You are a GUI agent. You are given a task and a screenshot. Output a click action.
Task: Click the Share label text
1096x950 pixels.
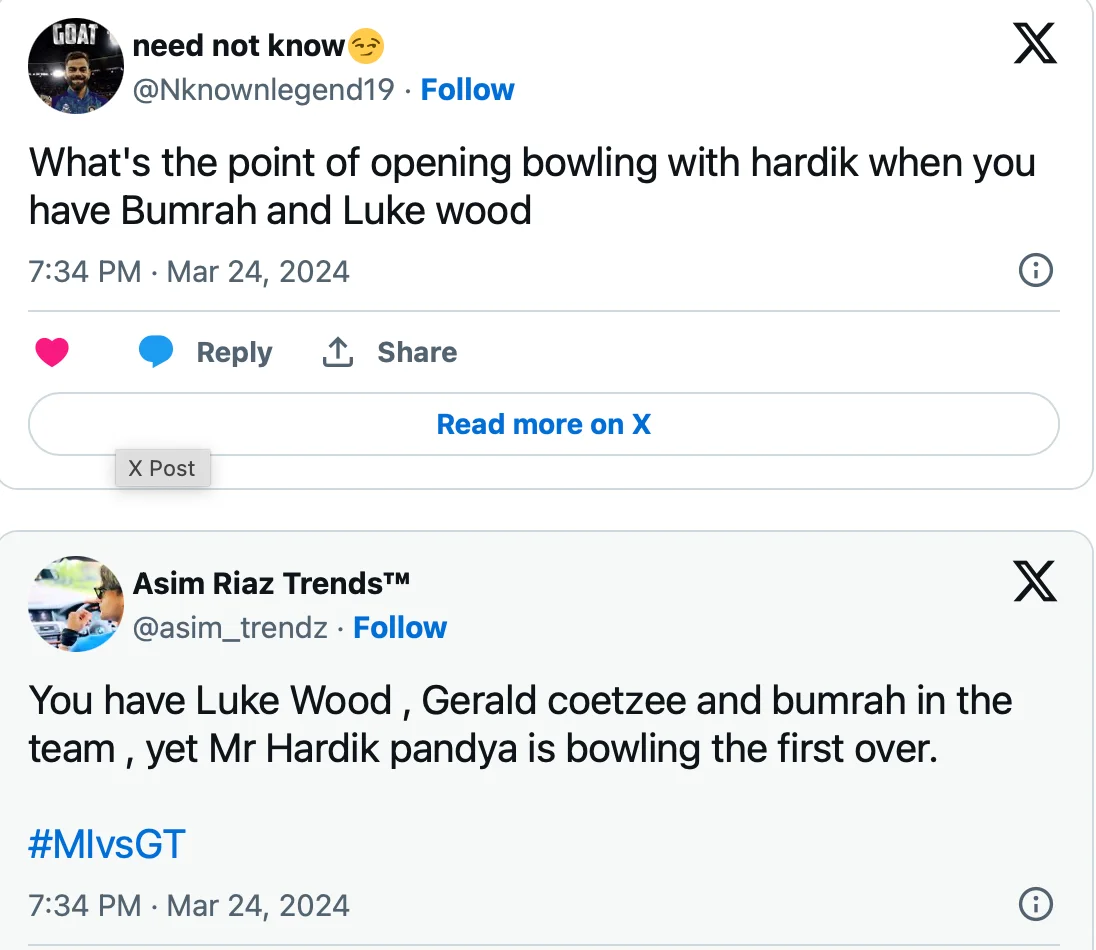pos(417,352)
